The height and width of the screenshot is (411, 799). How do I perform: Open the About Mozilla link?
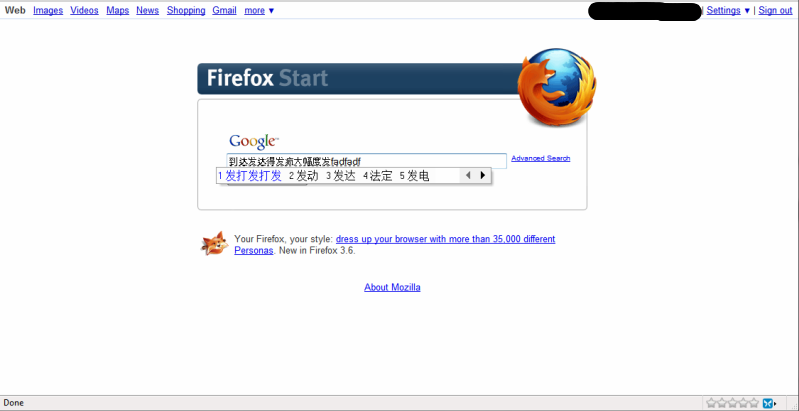(x=392, y=287)
